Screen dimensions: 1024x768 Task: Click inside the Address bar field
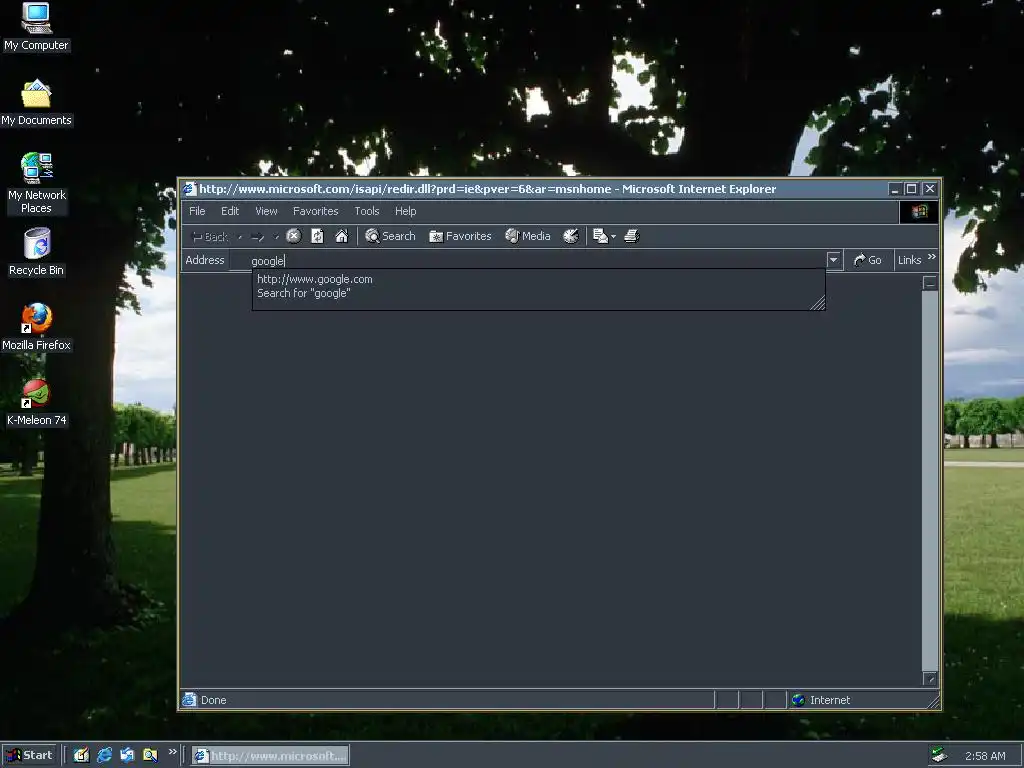[528, 261]
